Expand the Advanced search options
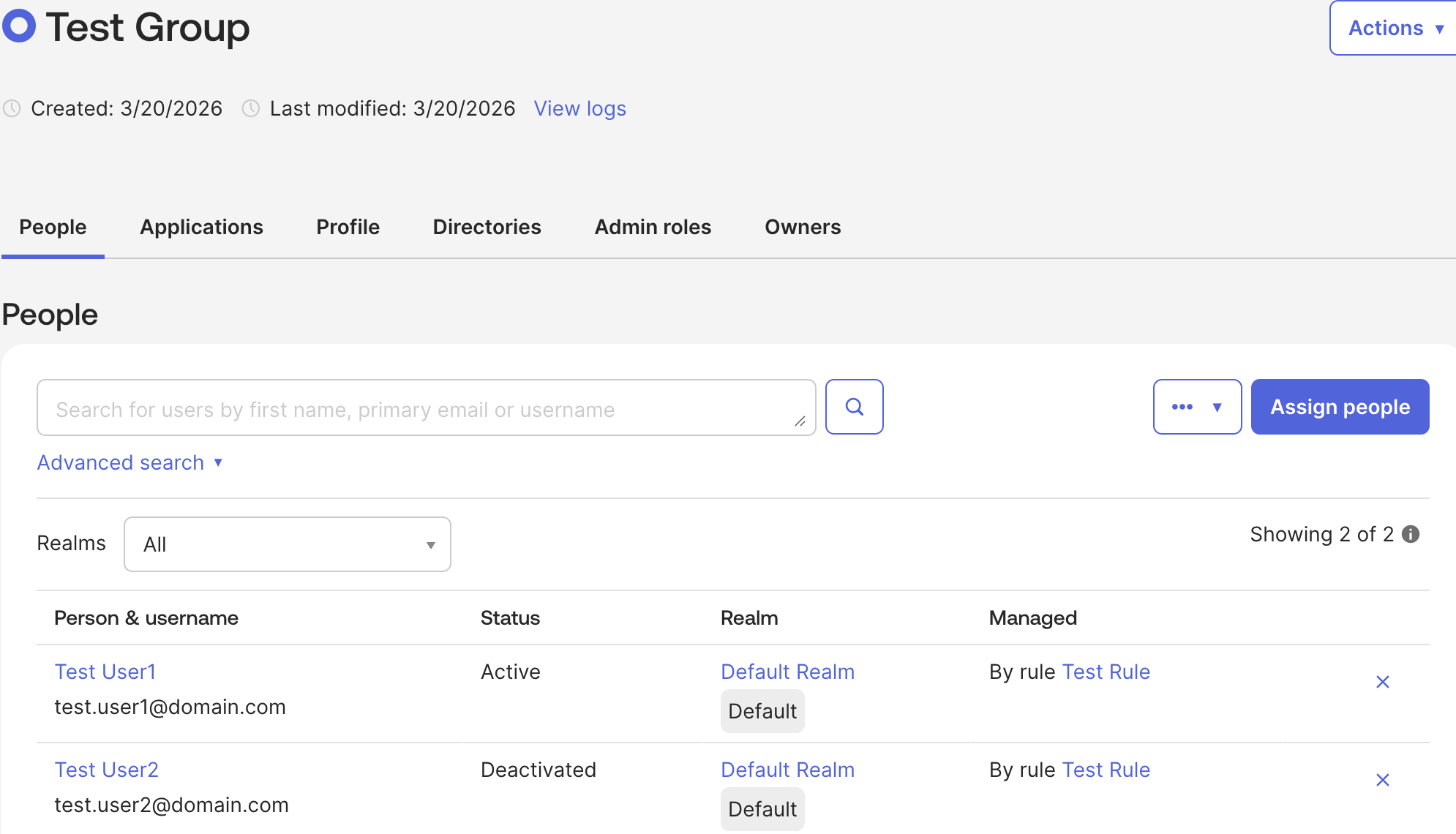 click(130, 462)
